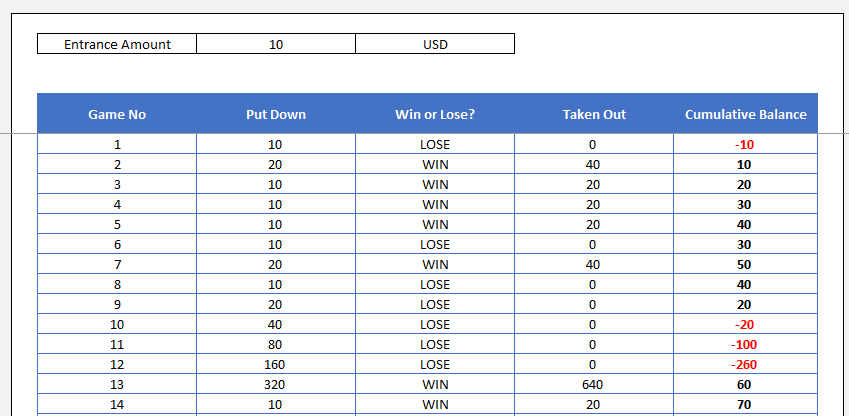Click the cumulative balance cell showing -100

tap(745, 344)
